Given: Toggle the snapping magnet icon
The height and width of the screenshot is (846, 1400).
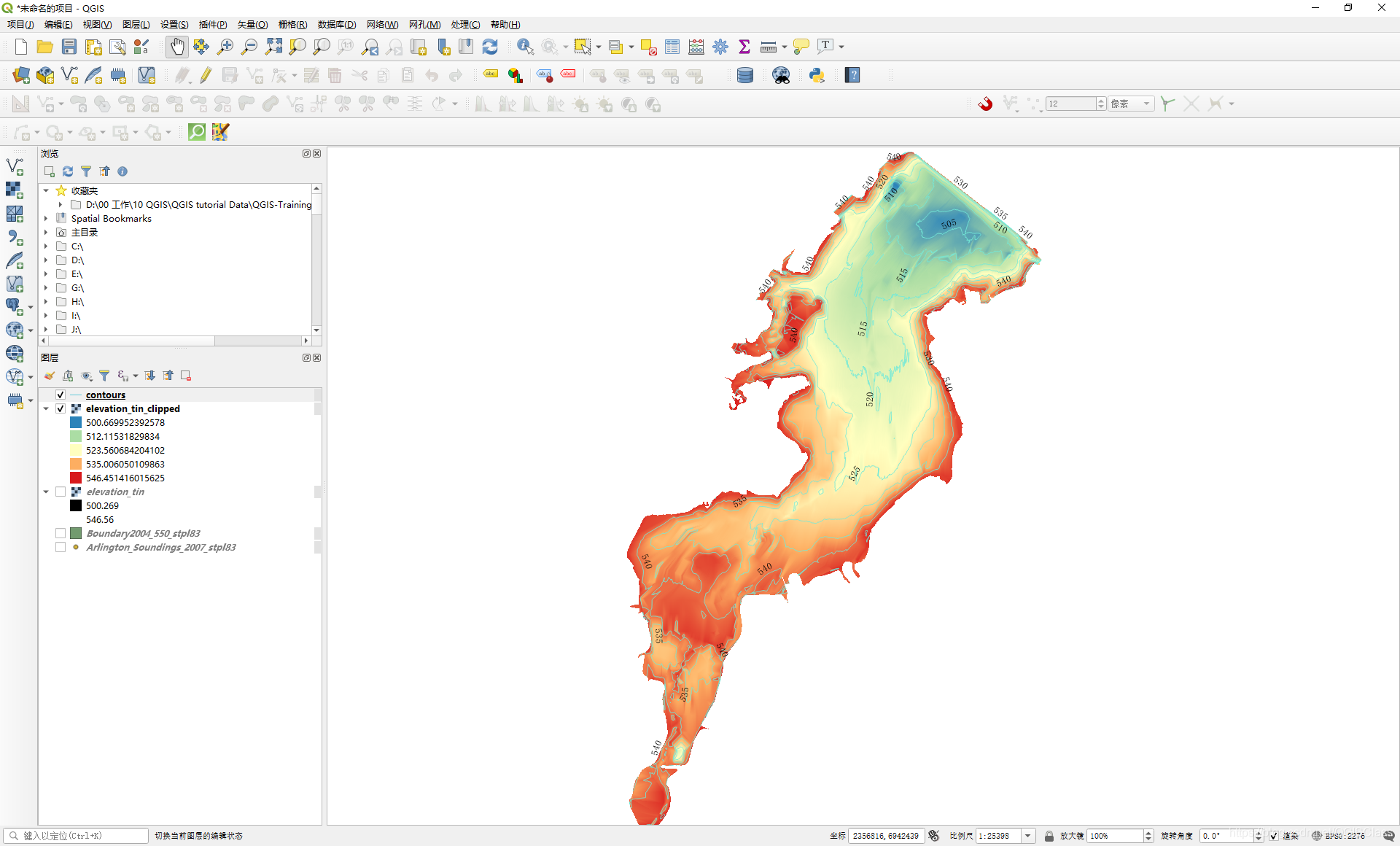Looking at the screenshot, I should 985,104.
